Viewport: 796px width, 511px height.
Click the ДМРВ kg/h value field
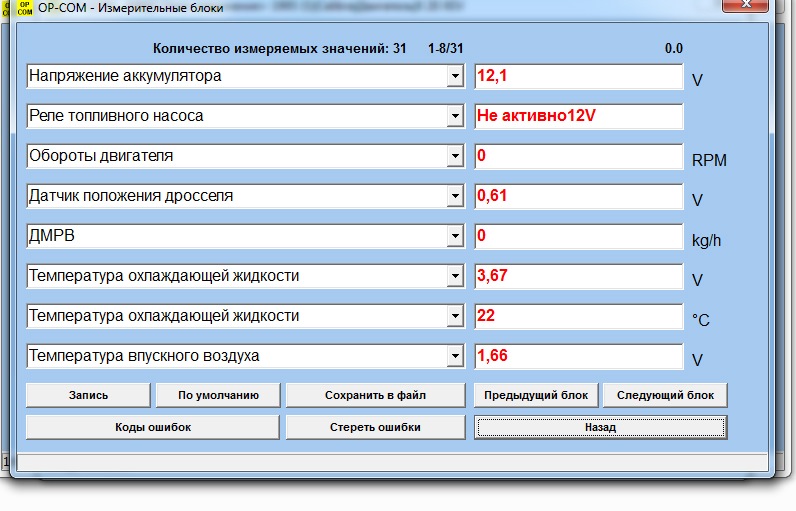pyautogui.click(x=579, y=236)
